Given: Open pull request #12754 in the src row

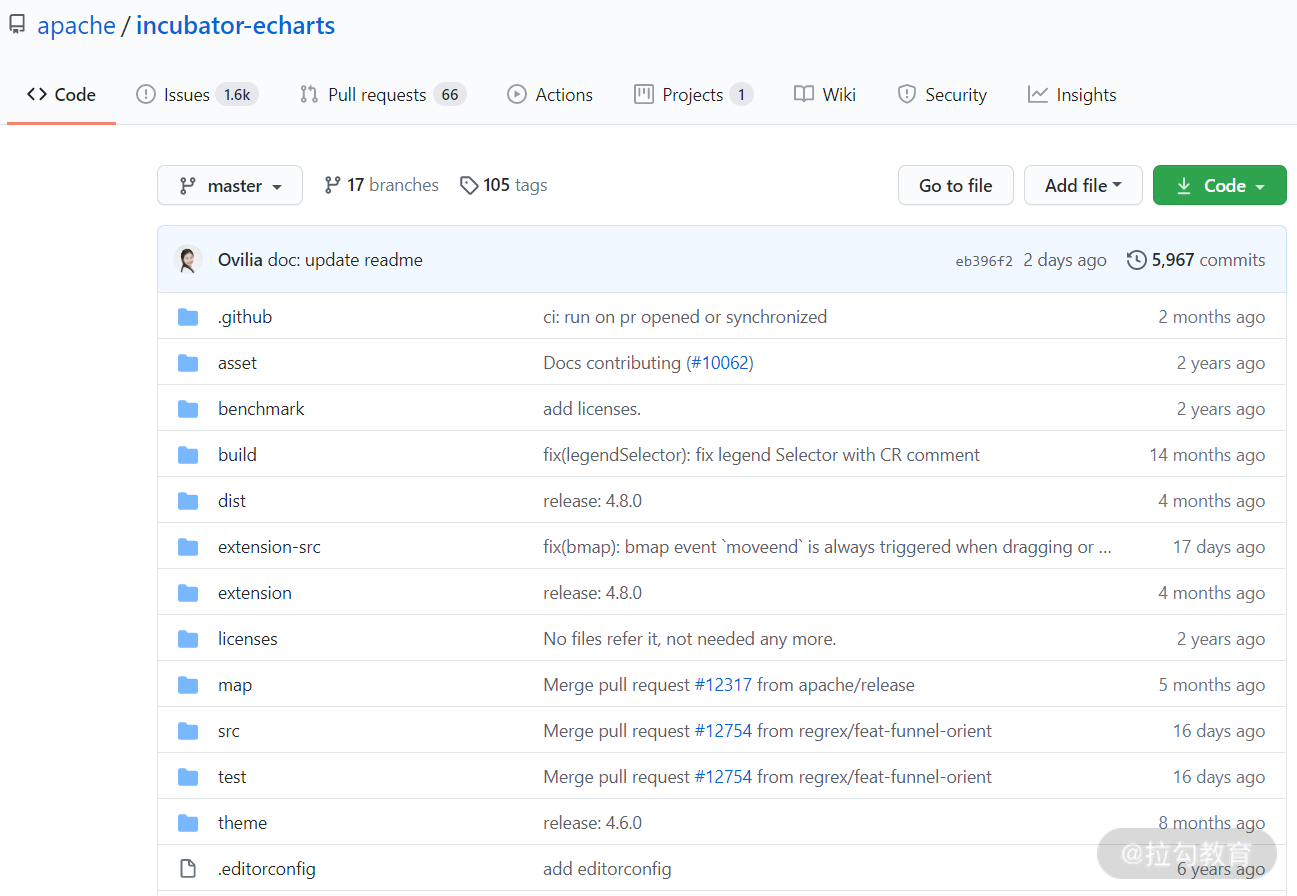Looking at the screenshot, I should (x=723, y=731).
